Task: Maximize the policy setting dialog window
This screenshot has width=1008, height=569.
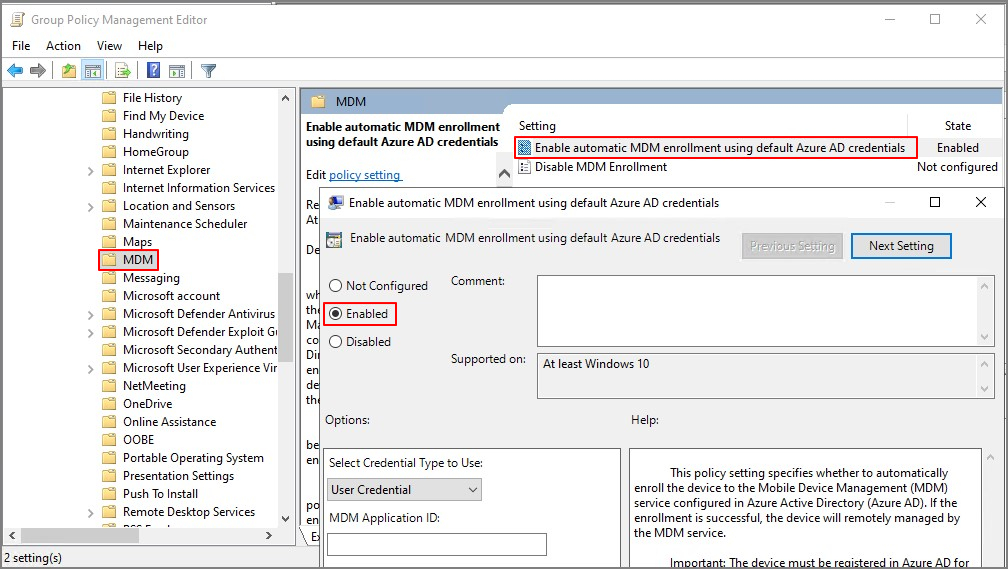Action: pyautogui.click(x=935, y=203)
